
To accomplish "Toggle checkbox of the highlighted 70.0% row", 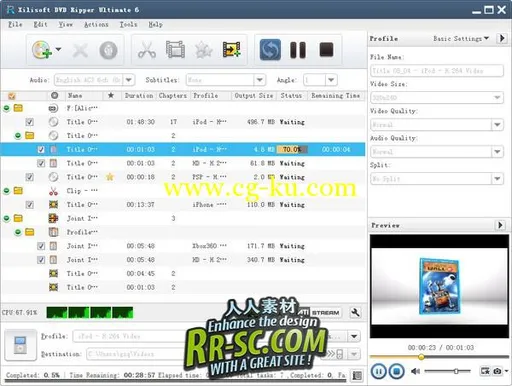I will [41, 150].
